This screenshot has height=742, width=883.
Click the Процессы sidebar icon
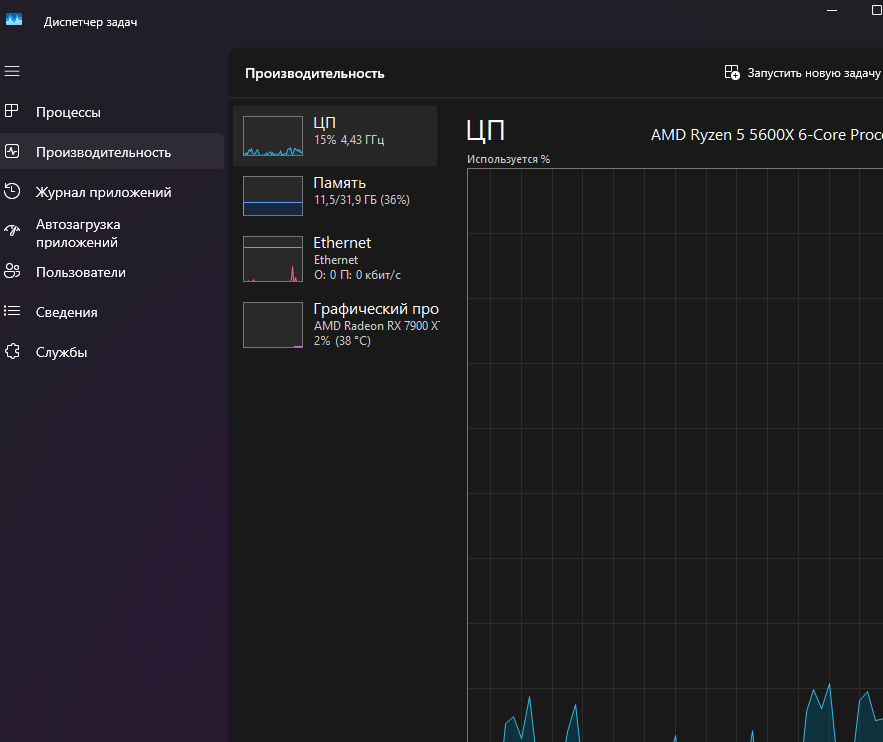tap(12, 112)
